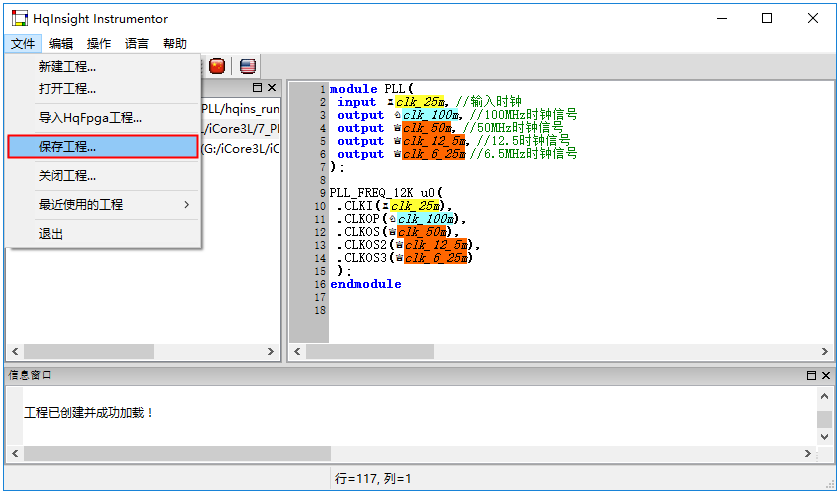Click 退出 to exit the application
Screen dimensions: 840x494
[x=51, y=234]
